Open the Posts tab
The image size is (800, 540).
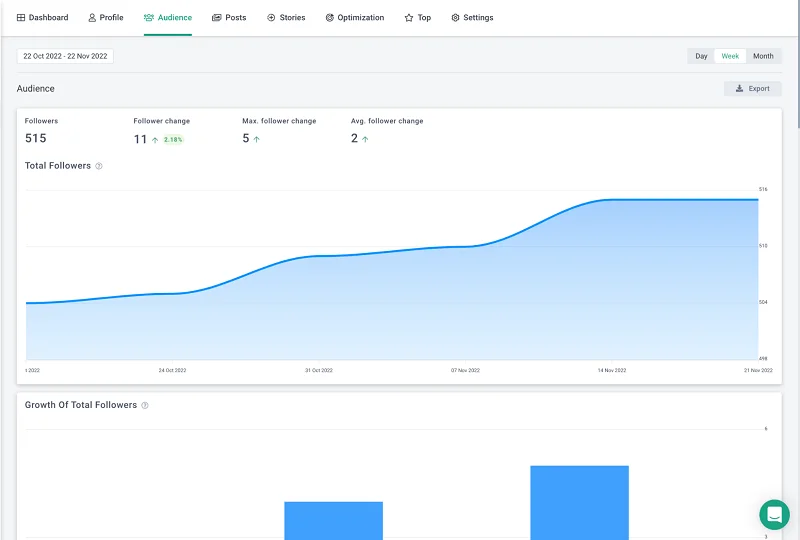[x=229, y=18]
